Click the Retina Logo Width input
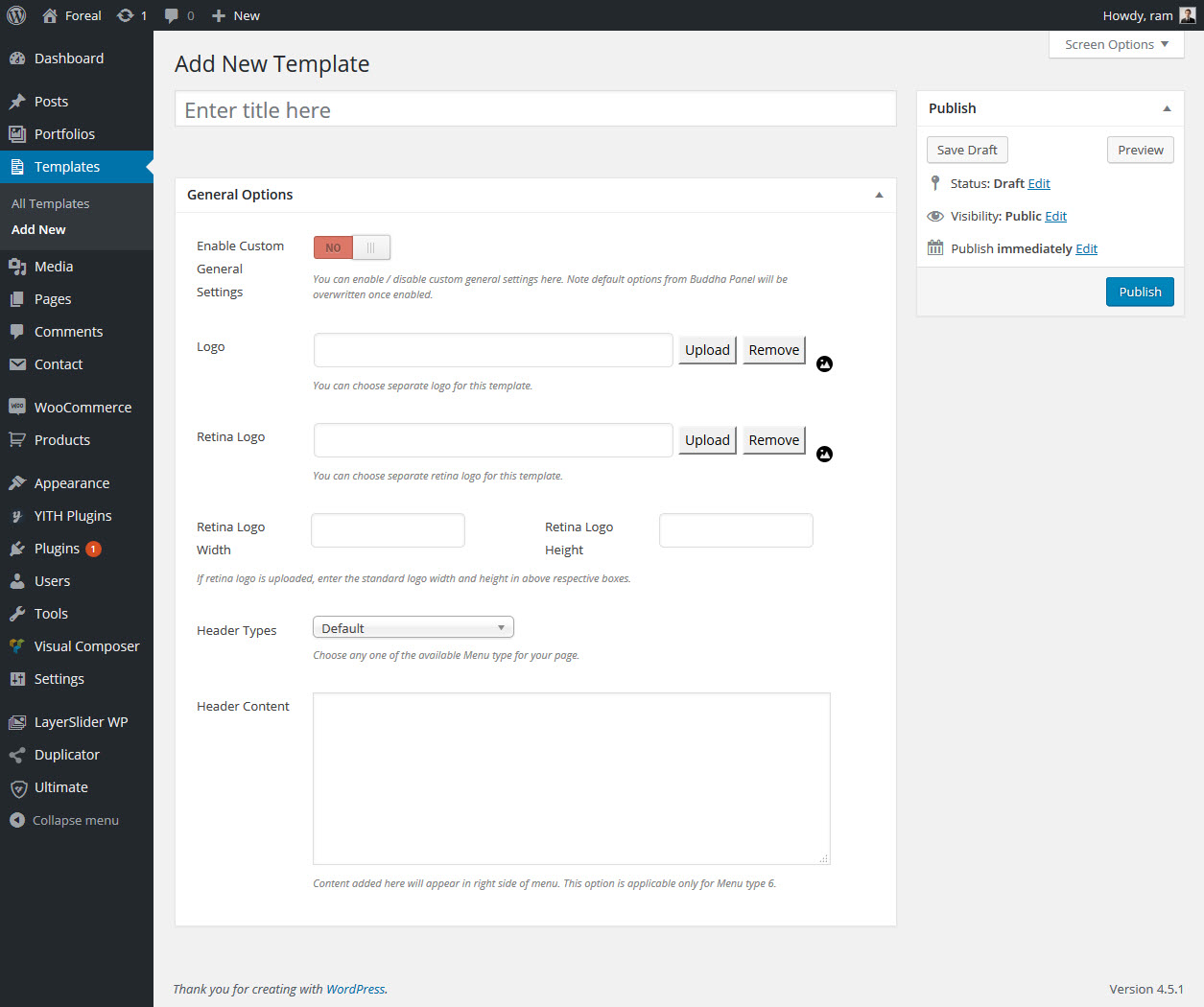Viewport: 1204px width, 1007px height. [388, 530]
